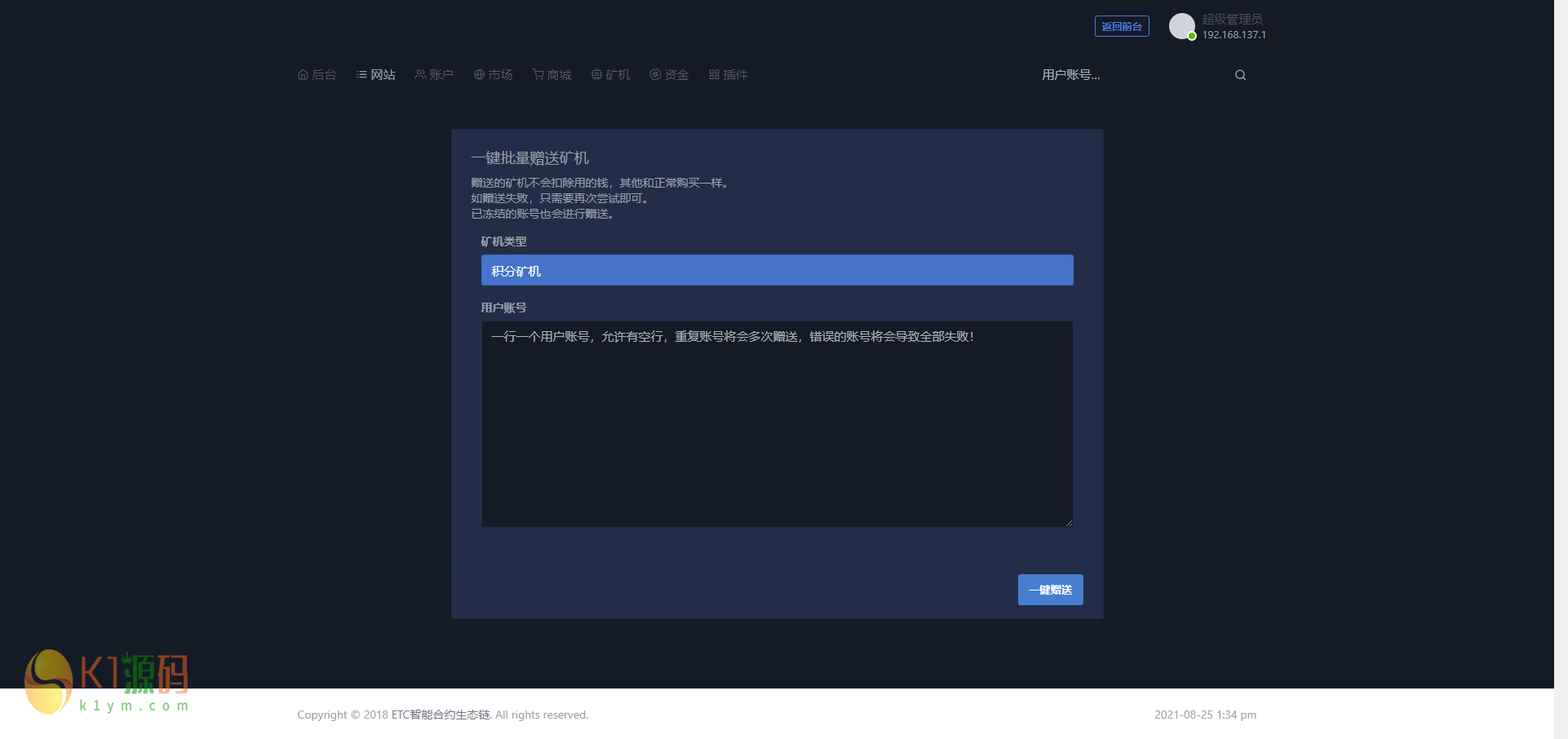Open the 账户 accounts menu
1568x739 pixels.
[x=434, y=75]
